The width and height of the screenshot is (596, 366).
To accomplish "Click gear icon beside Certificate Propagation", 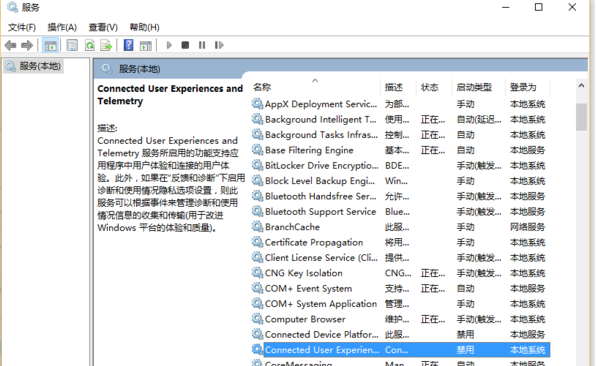I will pos(257,242).
